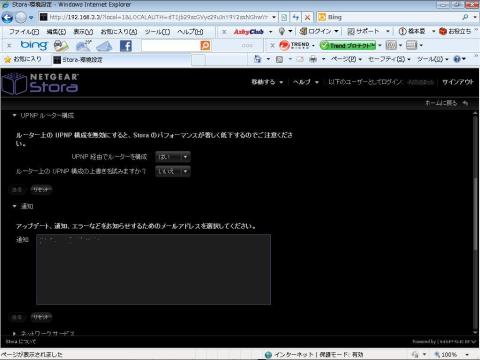Open the ツール(O) dropdown in command bar
The width and height of the screenshot is (480, 360).
click(x=432, y=59)
